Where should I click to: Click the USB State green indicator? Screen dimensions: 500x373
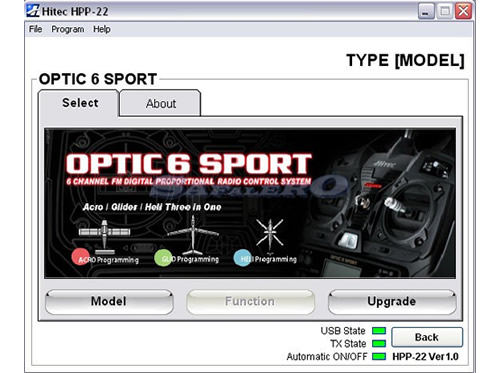coord(379,331)
